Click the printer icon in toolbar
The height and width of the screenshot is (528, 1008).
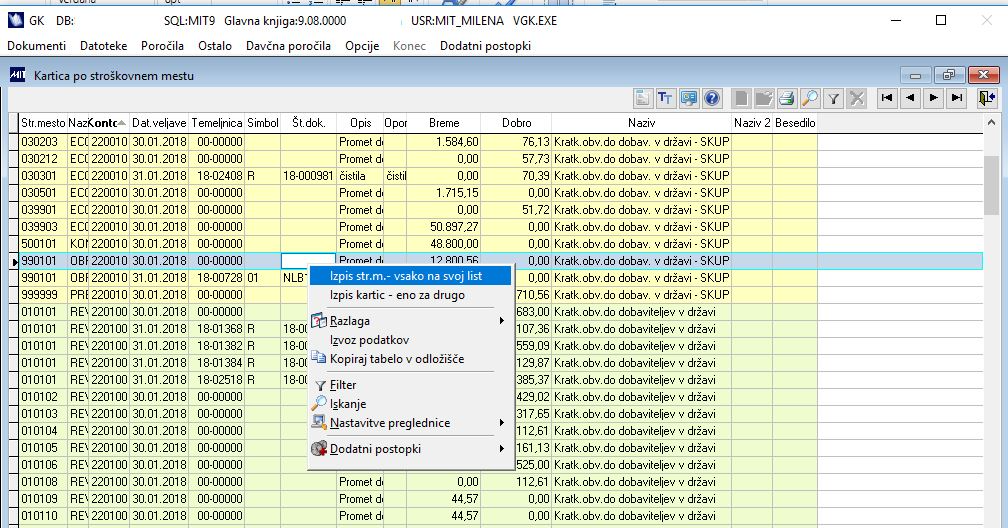787,98
